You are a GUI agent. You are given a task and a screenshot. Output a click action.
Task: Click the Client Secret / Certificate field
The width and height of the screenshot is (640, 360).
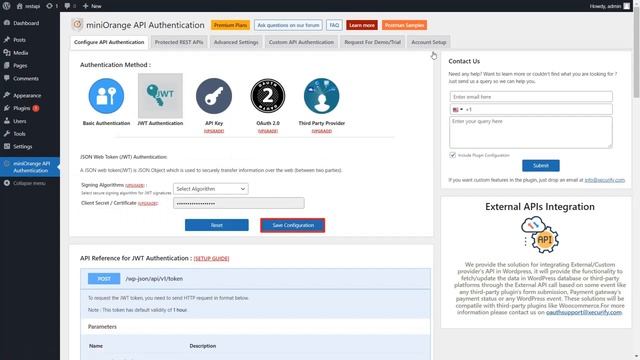click(x=239, y=203)
